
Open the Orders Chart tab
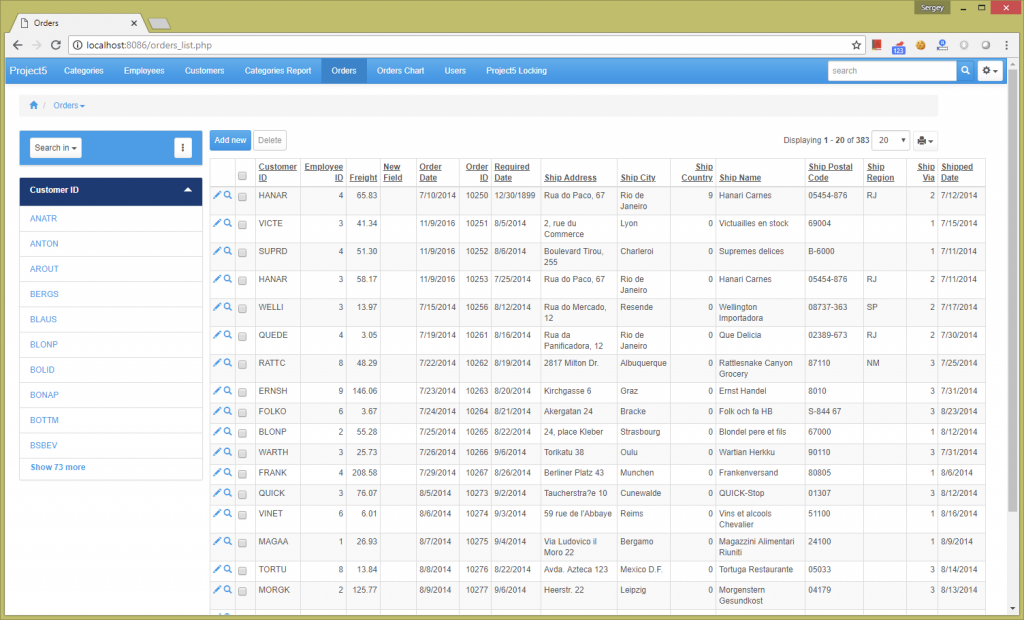400,70
